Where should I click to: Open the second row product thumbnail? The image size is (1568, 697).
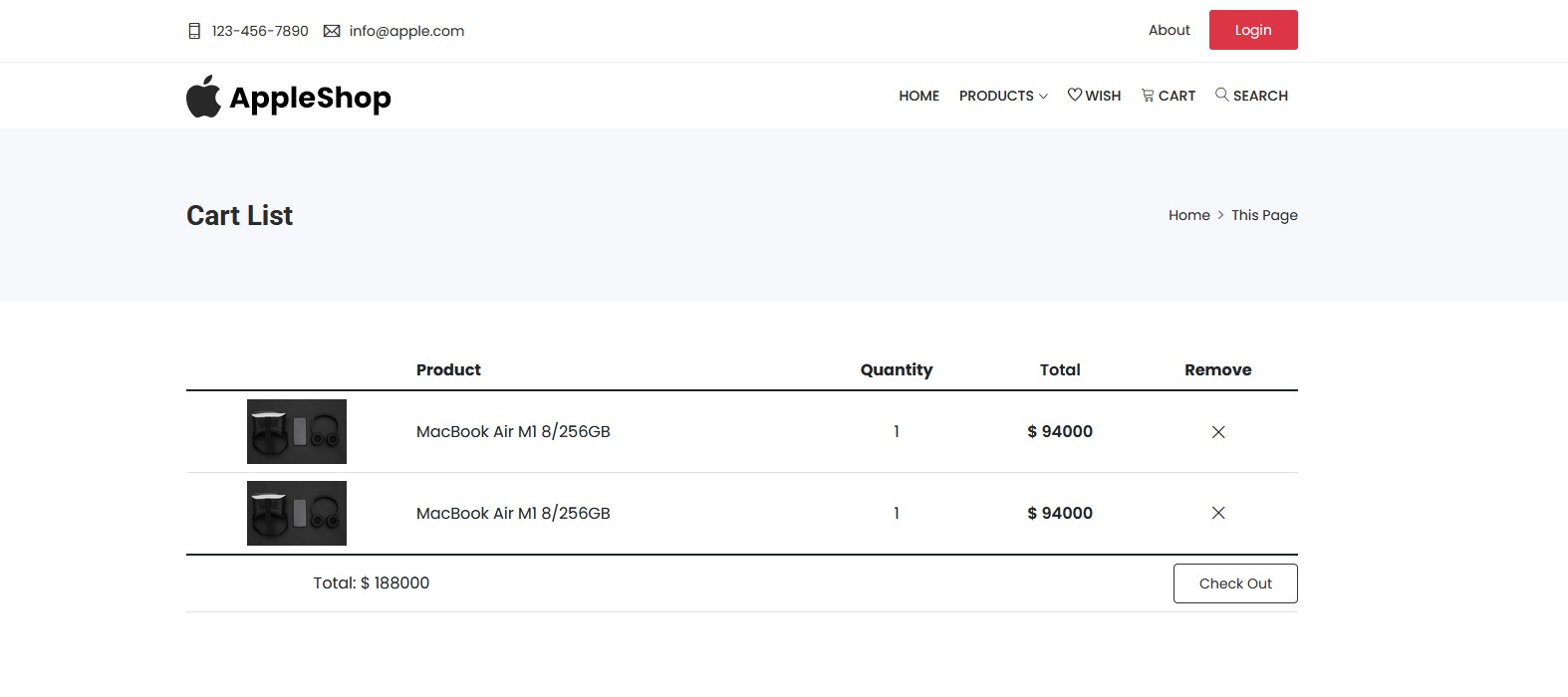pos(297,514)
